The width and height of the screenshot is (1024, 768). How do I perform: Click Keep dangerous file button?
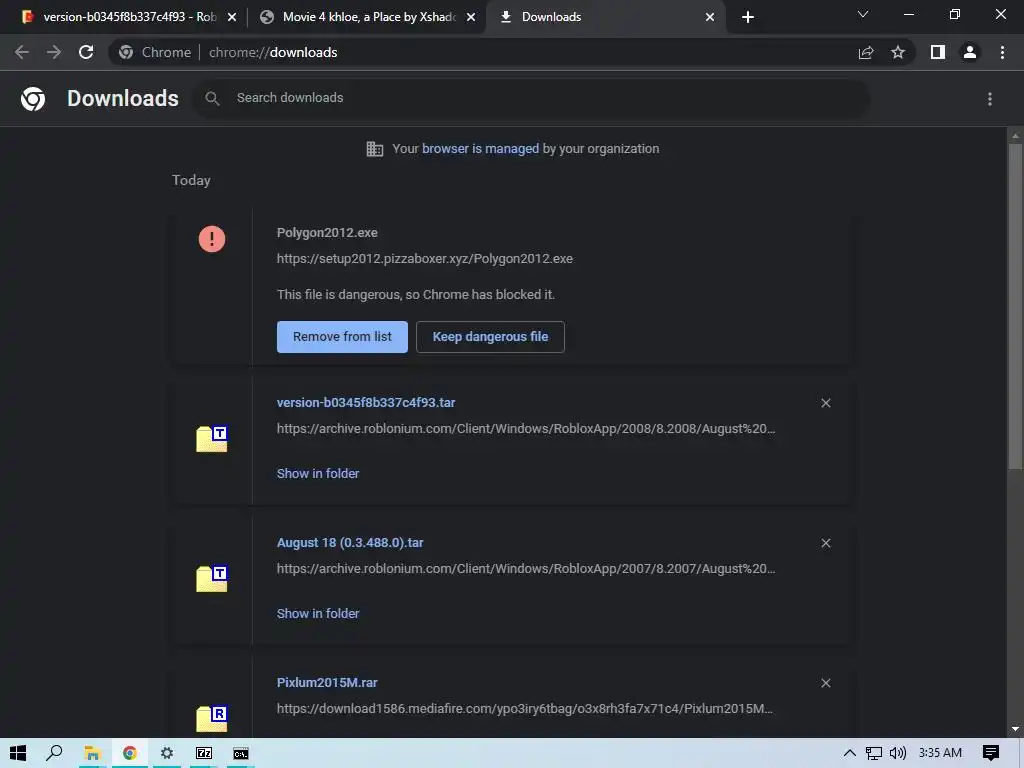pos(490,337)
